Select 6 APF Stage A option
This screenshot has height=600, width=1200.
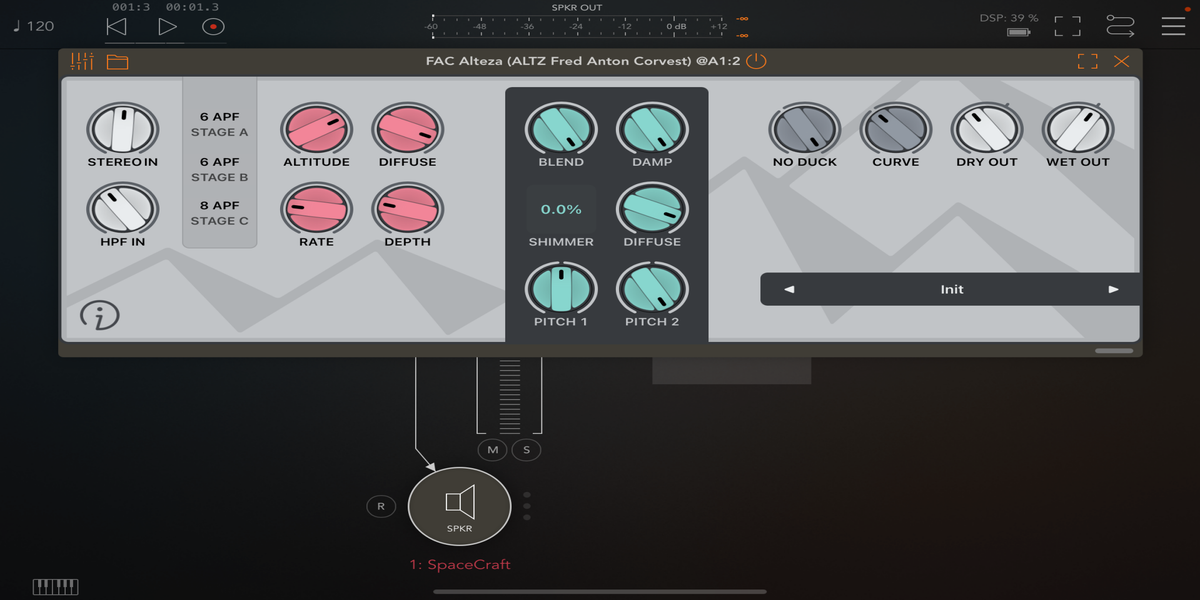pyautogui.click(x=219, y=124)
